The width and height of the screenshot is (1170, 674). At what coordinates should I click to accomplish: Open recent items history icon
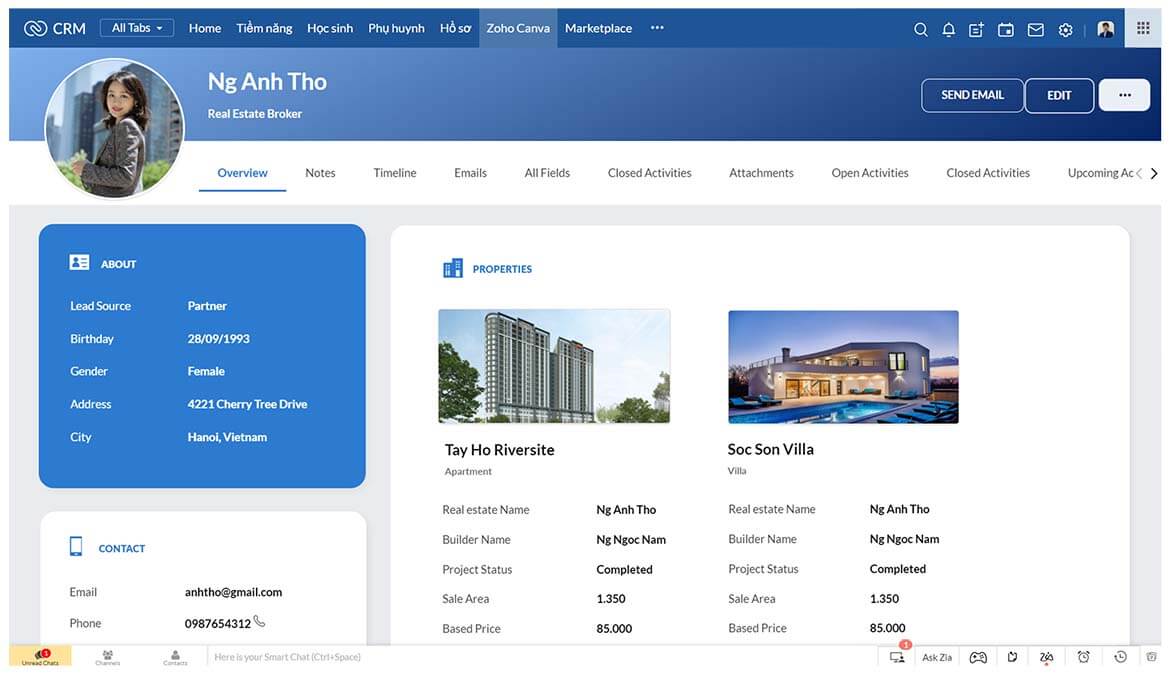1120,657
